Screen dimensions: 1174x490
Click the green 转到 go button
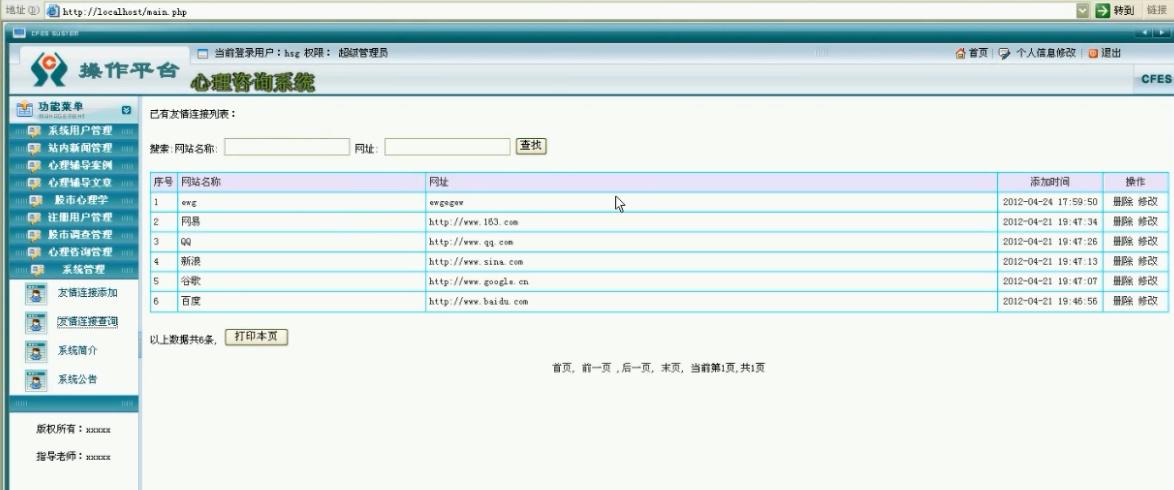(1115, 11)
